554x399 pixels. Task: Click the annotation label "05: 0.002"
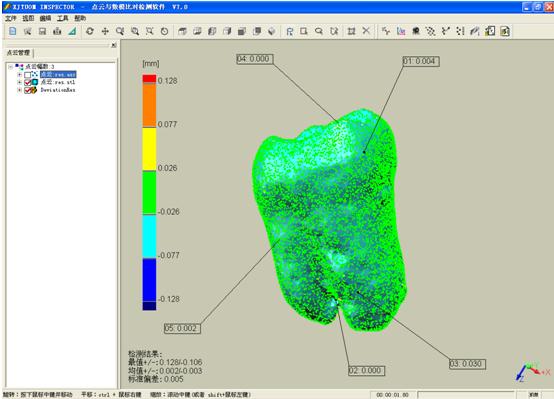182,328
